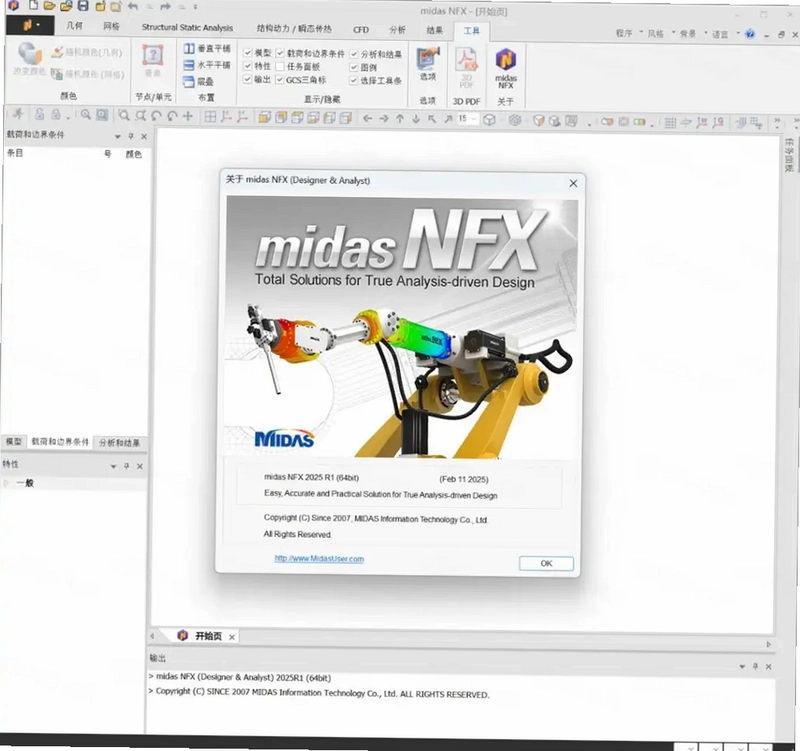Click the midas NFX application logo in the title bar

pos(14,6)
